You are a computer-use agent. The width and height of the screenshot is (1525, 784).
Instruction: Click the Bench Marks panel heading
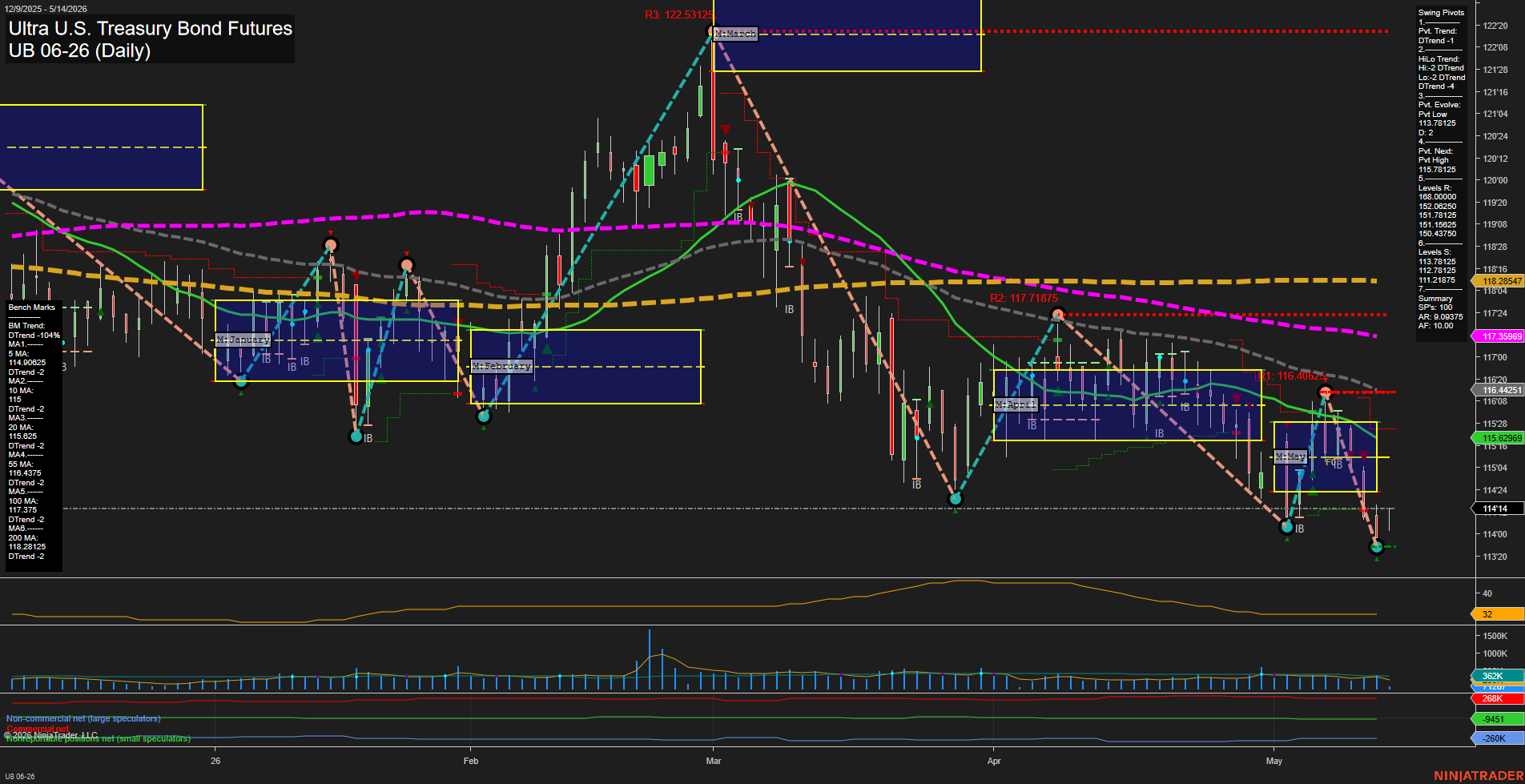point(32,308)
